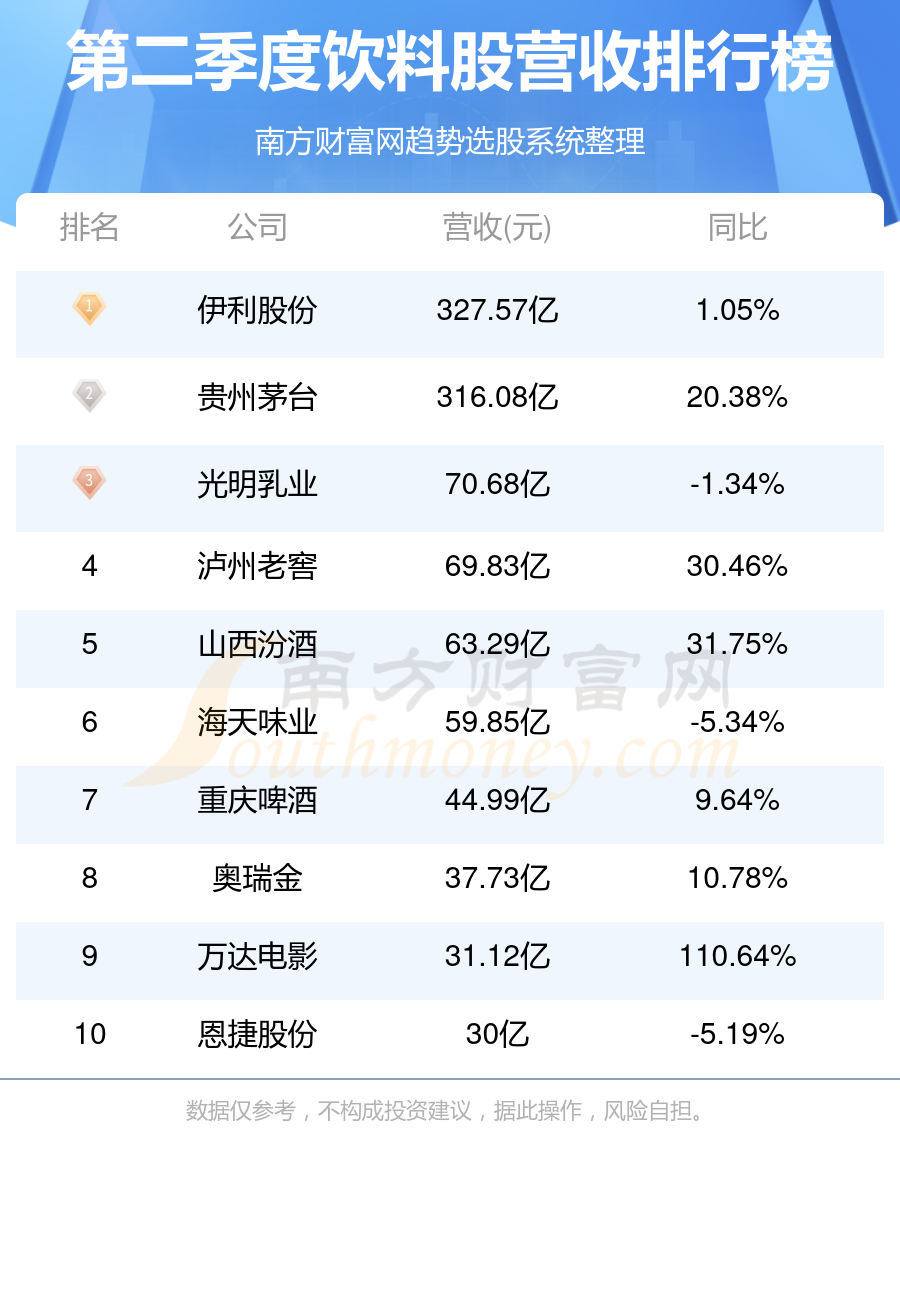The width and height of the screenshot is (900, 1300).
Task: Click the 奥瑞金 company name
Action: (x=258, y=878)
